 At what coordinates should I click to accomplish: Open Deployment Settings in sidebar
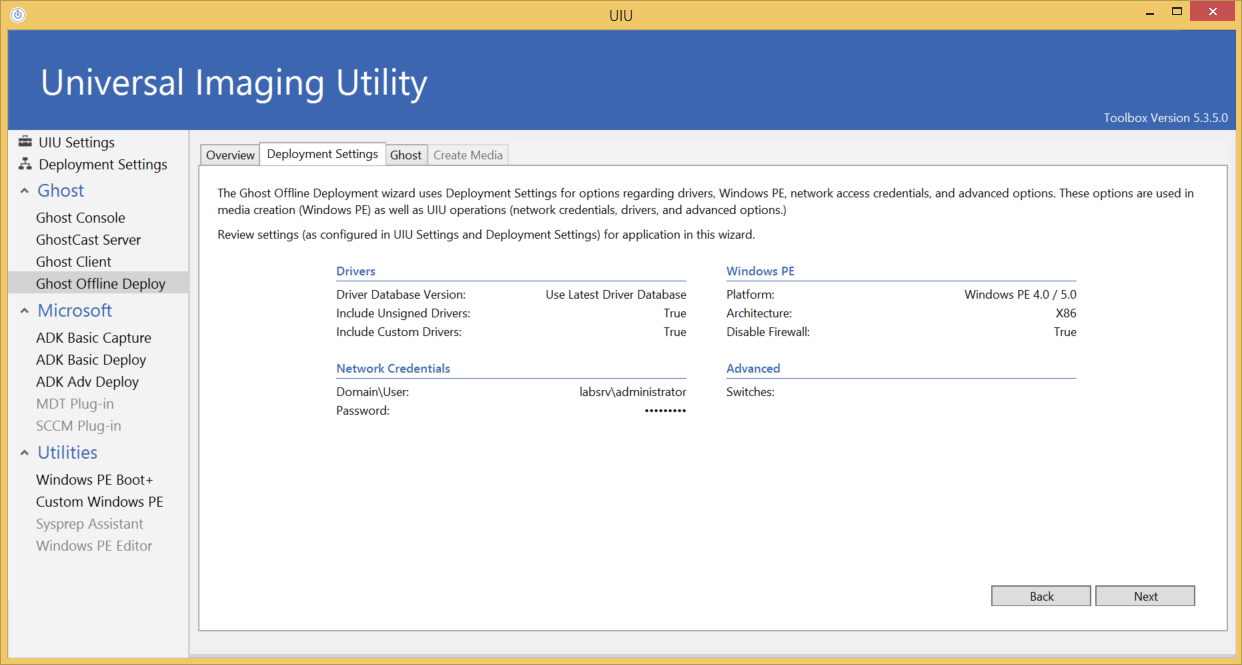coord(103,164)
